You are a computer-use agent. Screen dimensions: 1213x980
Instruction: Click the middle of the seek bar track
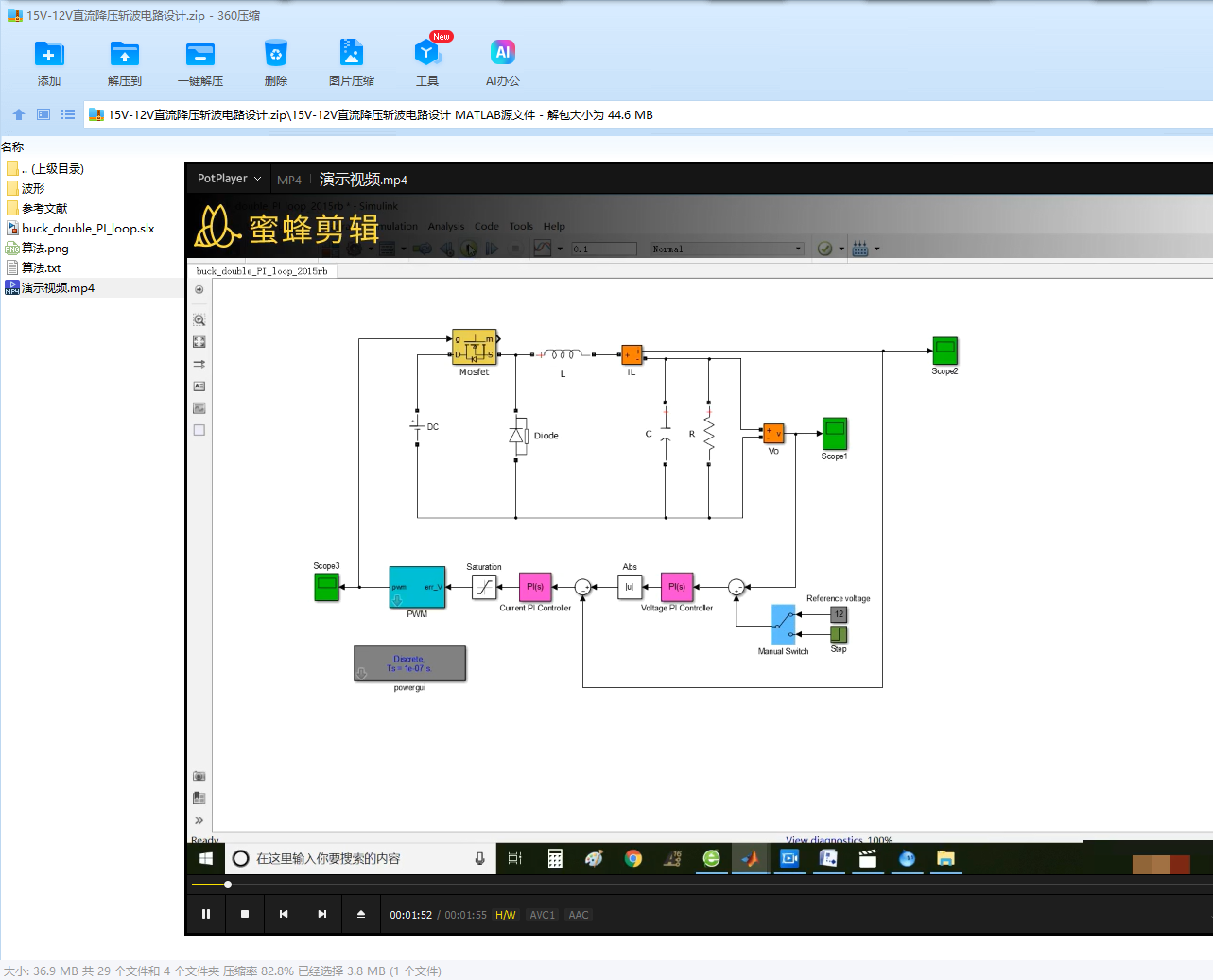tap(702, 885)
